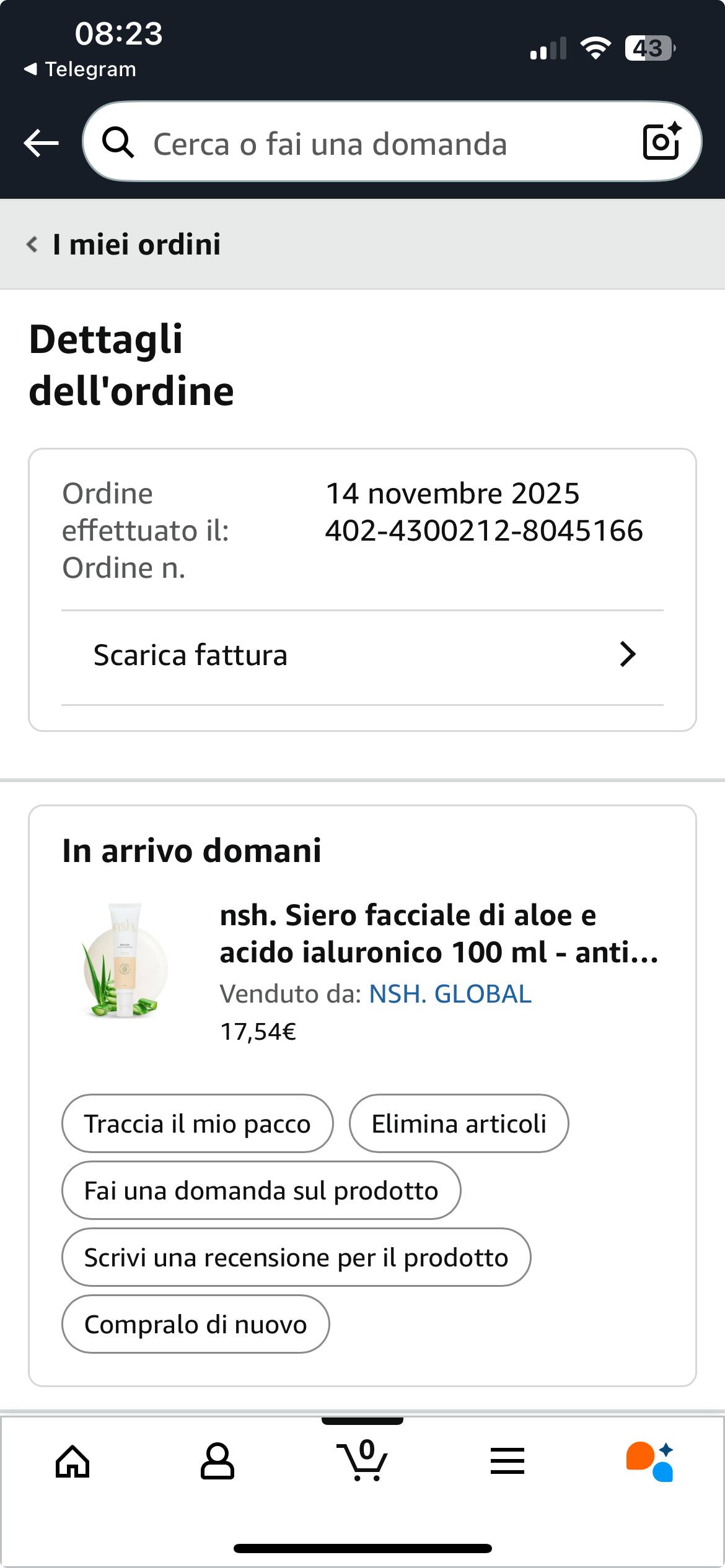Screen dimensions: 725x1568
Task: Open the account profile icon
Action: (x=217, y=1463)
